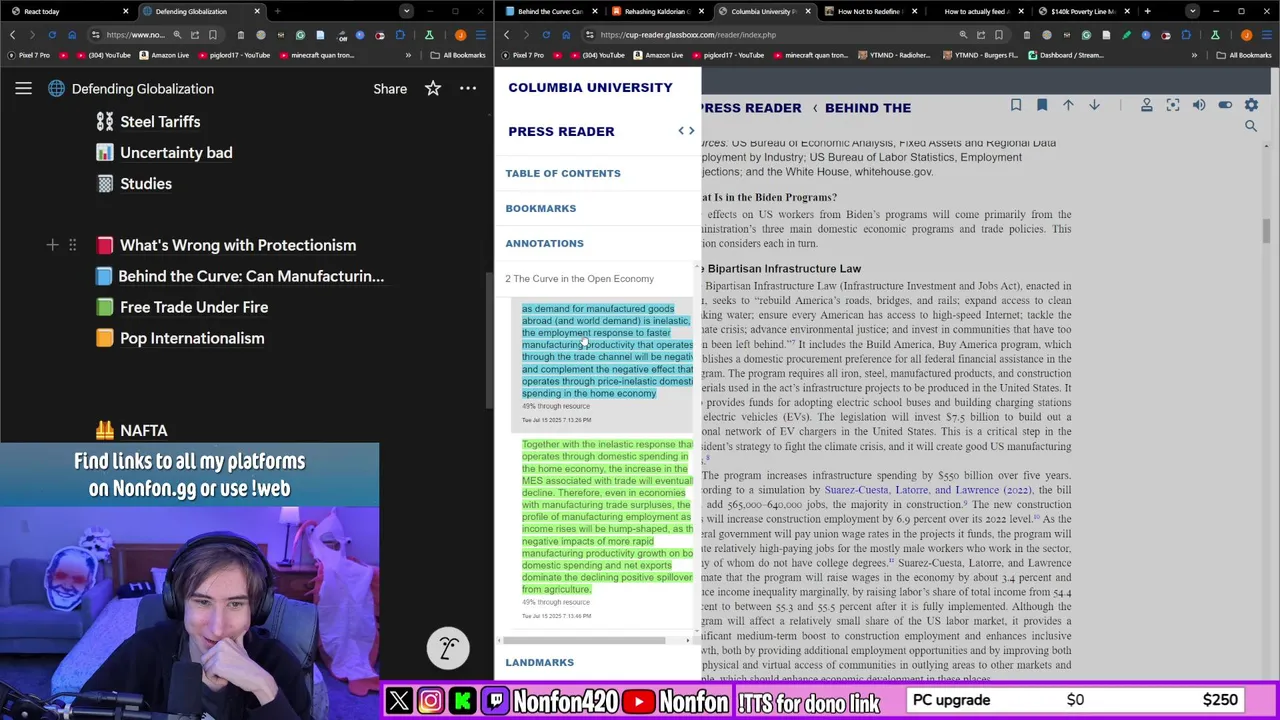Open the three-dot more options menu
1280x720 pixels.
tap(468, 89)
